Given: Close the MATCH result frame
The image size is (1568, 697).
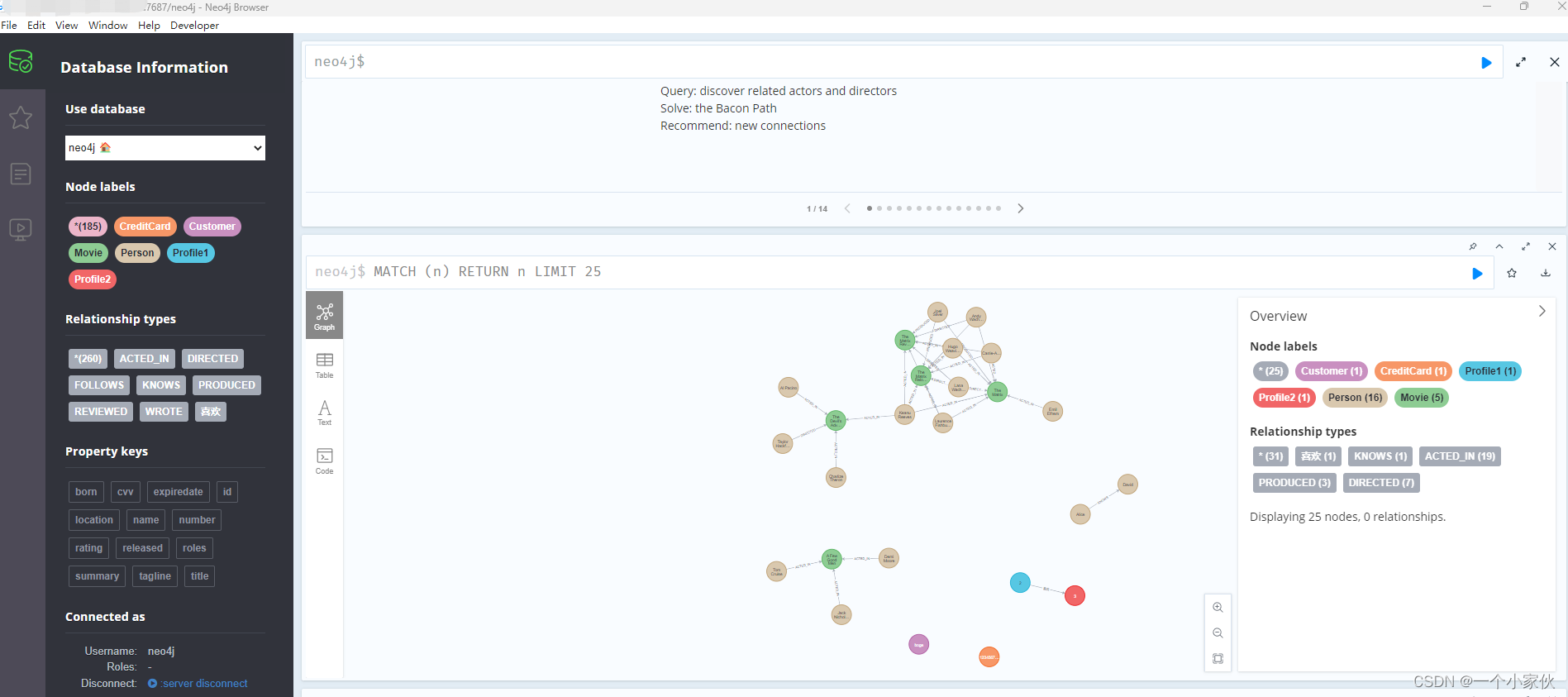Looking at the screenshot, I should pyautogui.click(x=1552, y=246).
